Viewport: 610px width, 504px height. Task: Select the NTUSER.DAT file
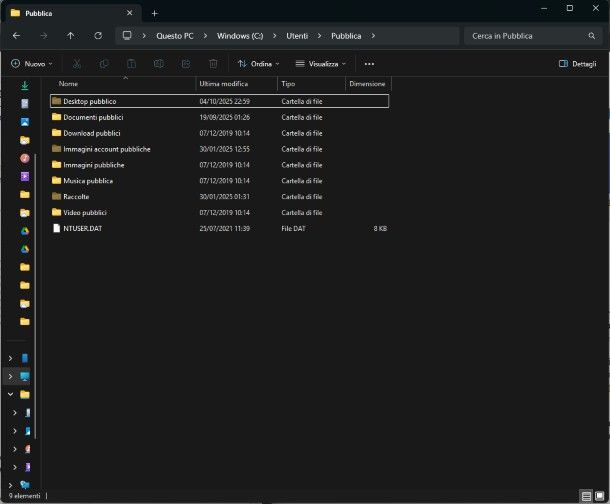coord(82,229)
